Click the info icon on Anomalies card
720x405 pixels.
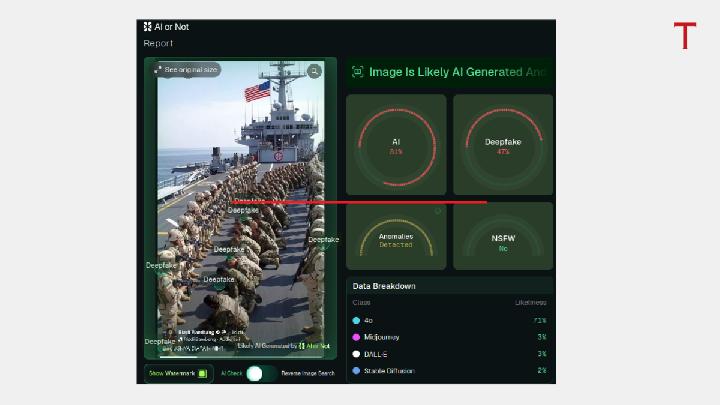[x=437, y=211]
